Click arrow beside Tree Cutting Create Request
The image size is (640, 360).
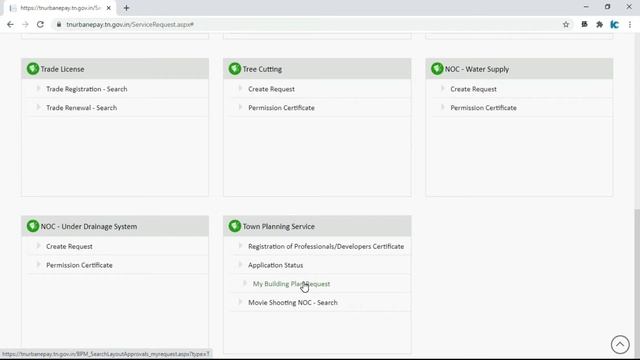240,88
